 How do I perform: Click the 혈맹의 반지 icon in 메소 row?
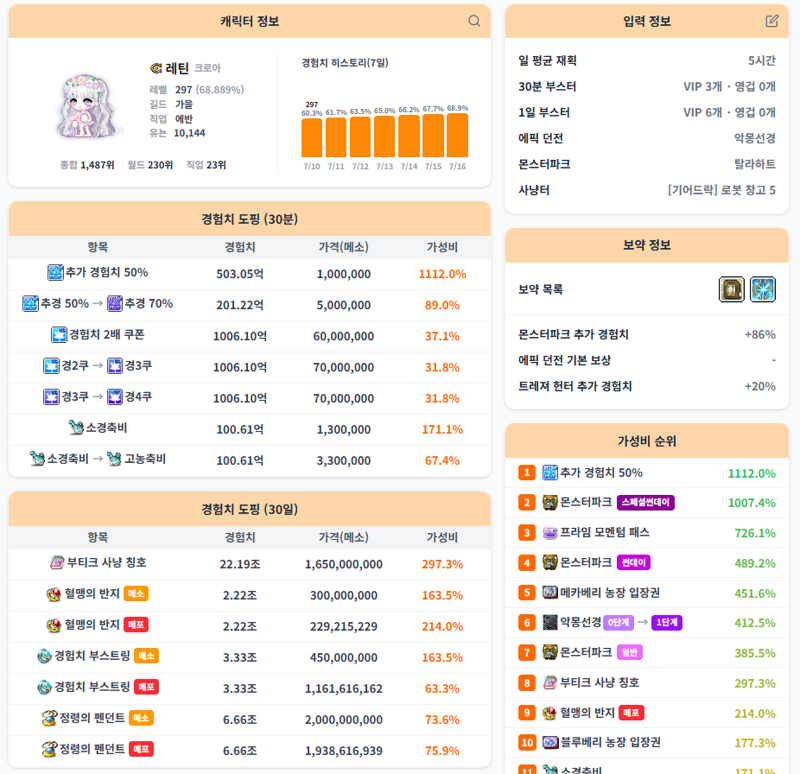[x=54, y=594]
